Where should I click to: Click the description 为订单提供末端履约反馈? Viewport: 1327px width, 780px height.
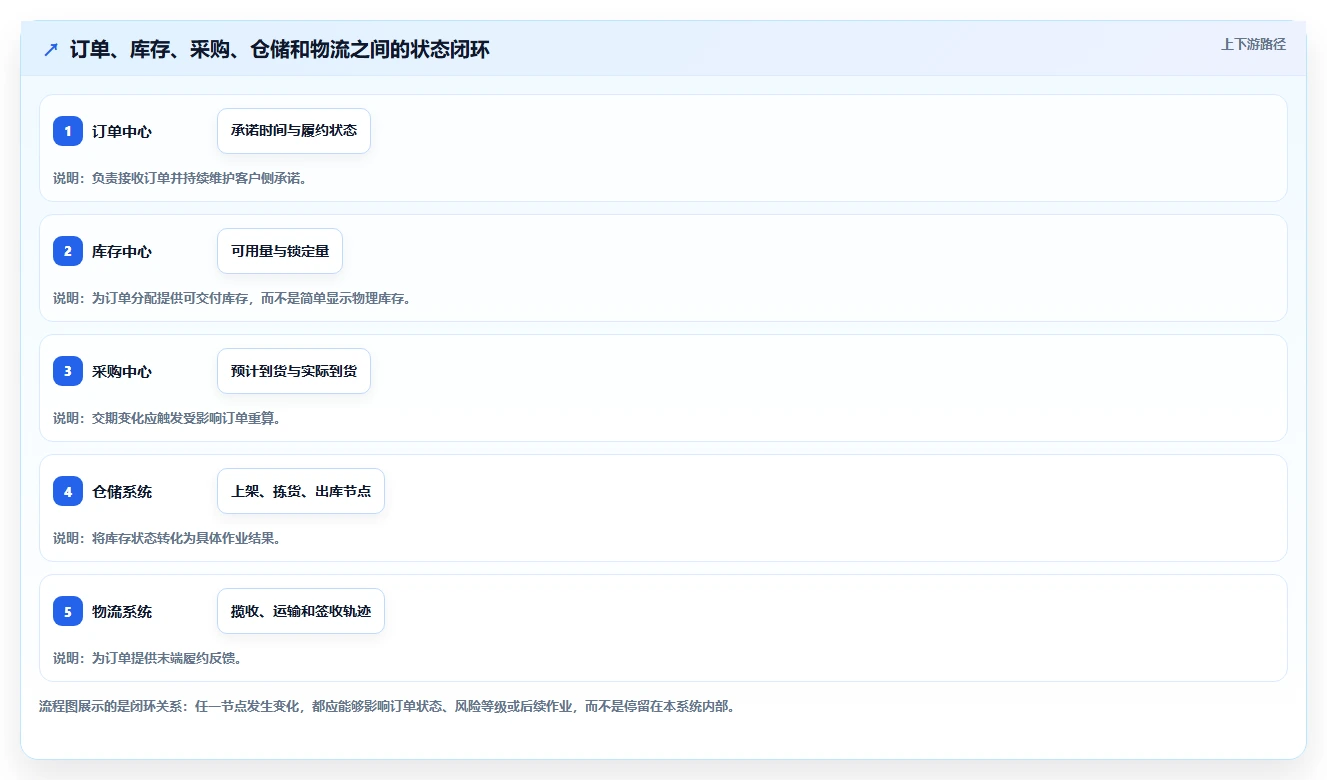148,658
